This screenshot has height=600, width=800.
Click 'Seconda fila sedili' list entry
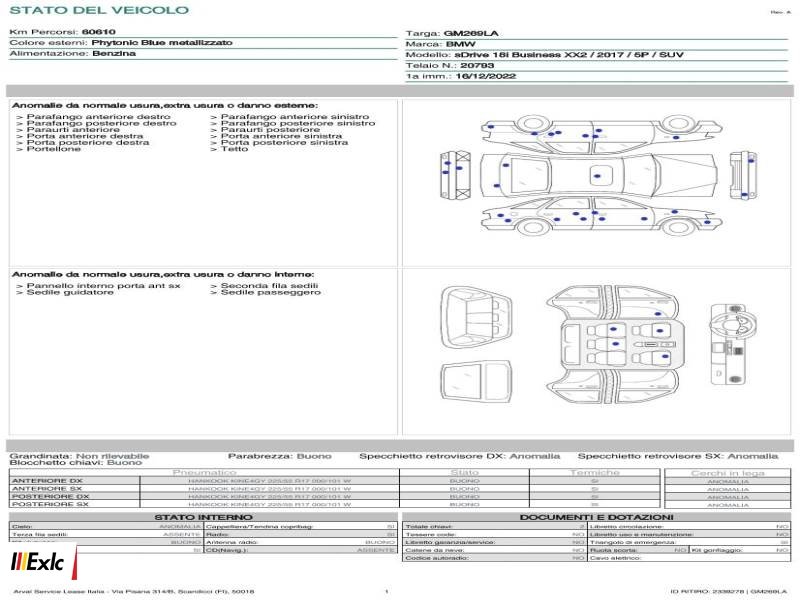point(269,286)
